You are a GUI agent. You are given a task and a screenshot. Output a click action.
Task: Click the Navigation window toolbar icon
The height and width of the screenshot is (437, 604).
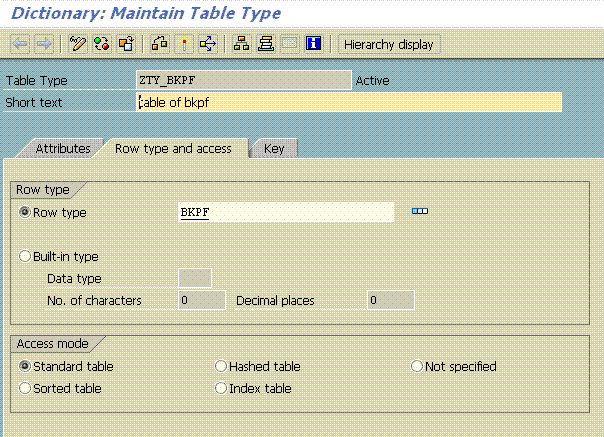[x=265, y=44]
